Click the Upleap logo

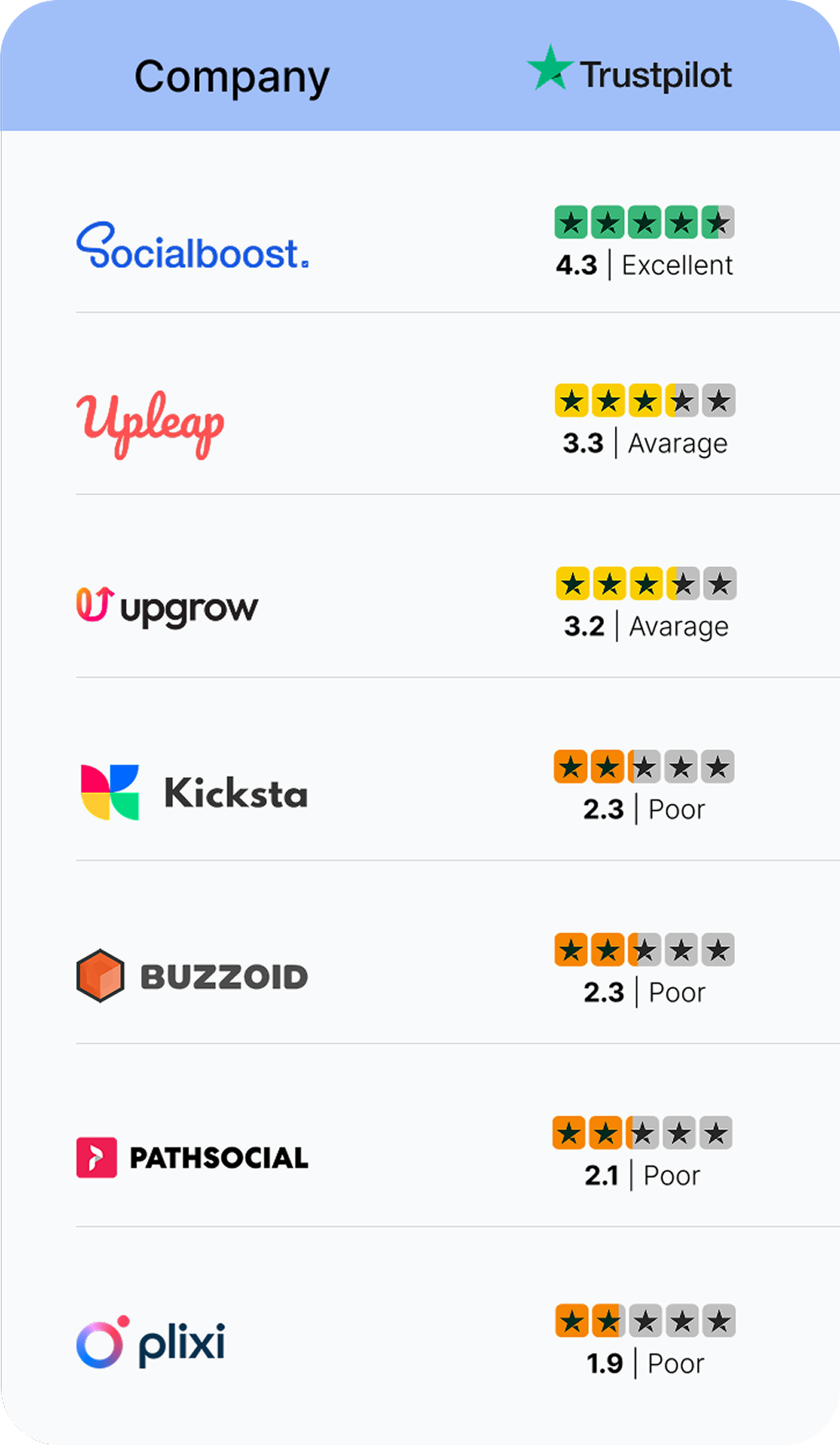150,424
